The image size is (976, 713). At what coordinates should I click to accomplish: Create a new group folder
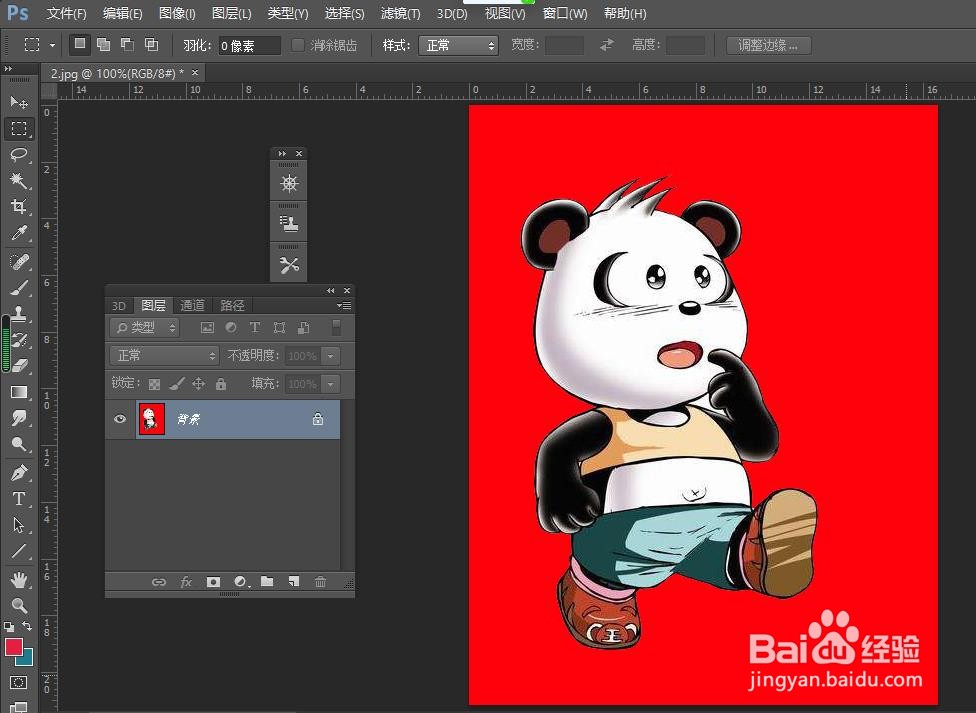pyautogui.click(x=267, y=582)
